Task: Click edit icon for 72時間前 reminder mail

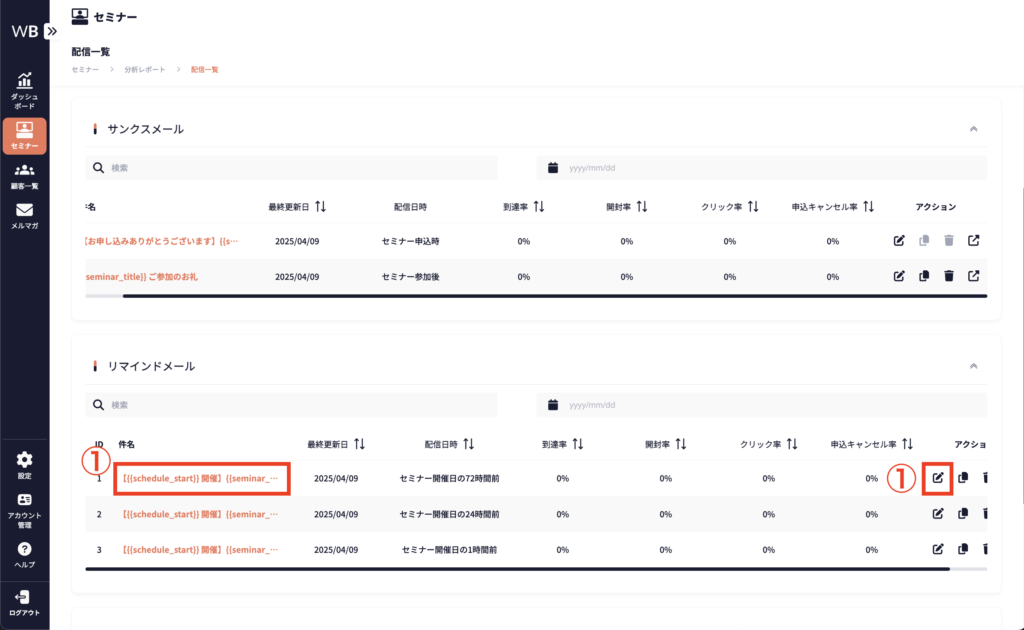Action: point(938,478)
